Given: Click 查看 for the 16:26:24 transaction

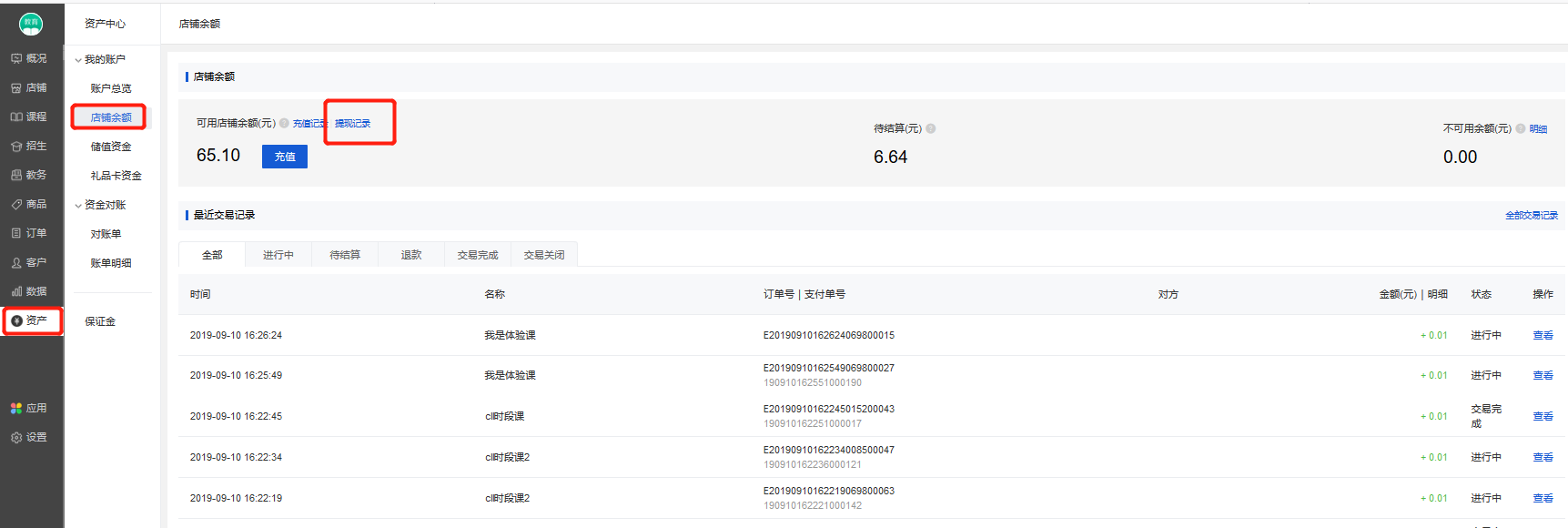Looking at the screenshot, I should [x=1543, y=336].
